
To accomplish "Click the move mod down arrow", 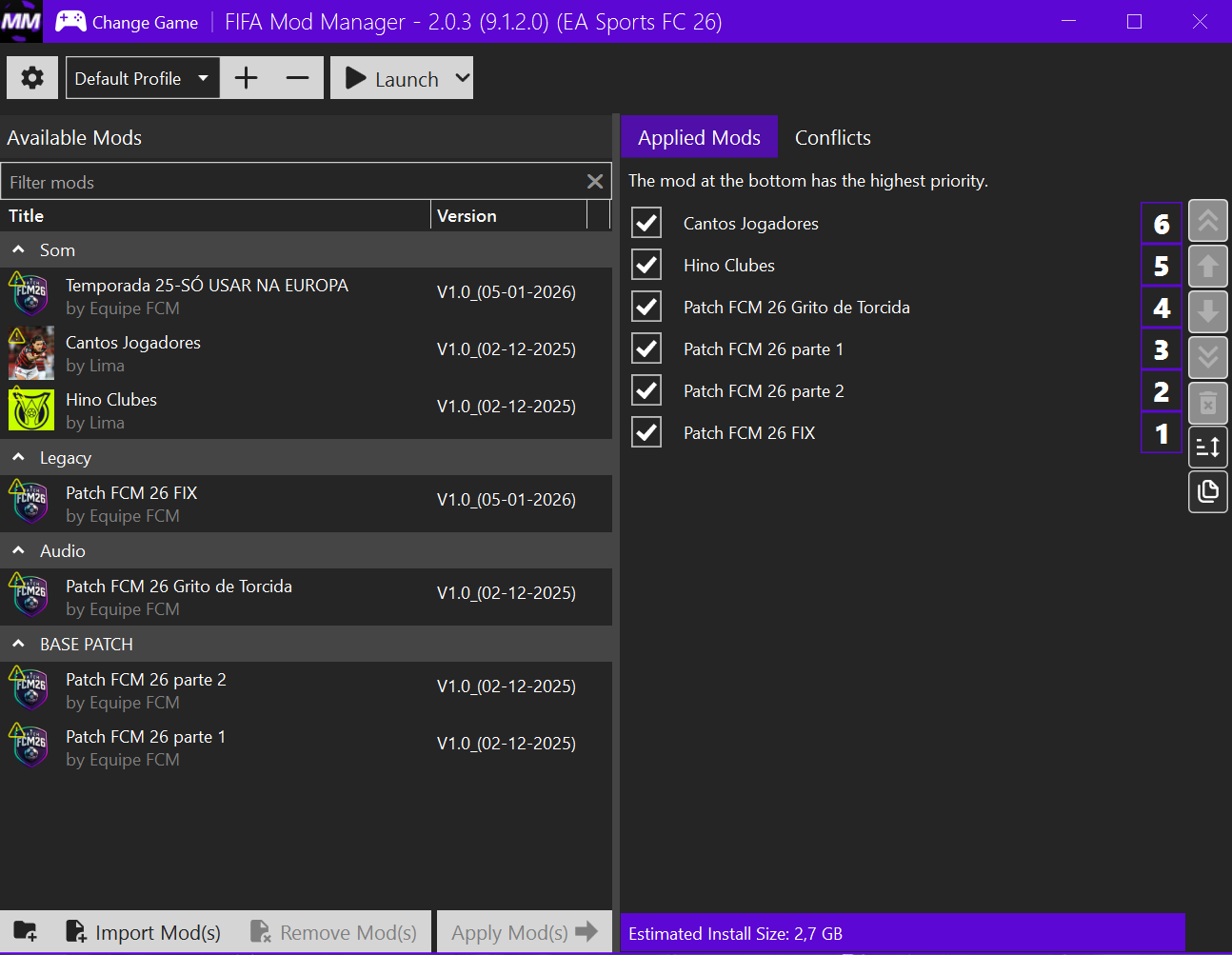I will pyautogui.click(x=1207, y=311).
